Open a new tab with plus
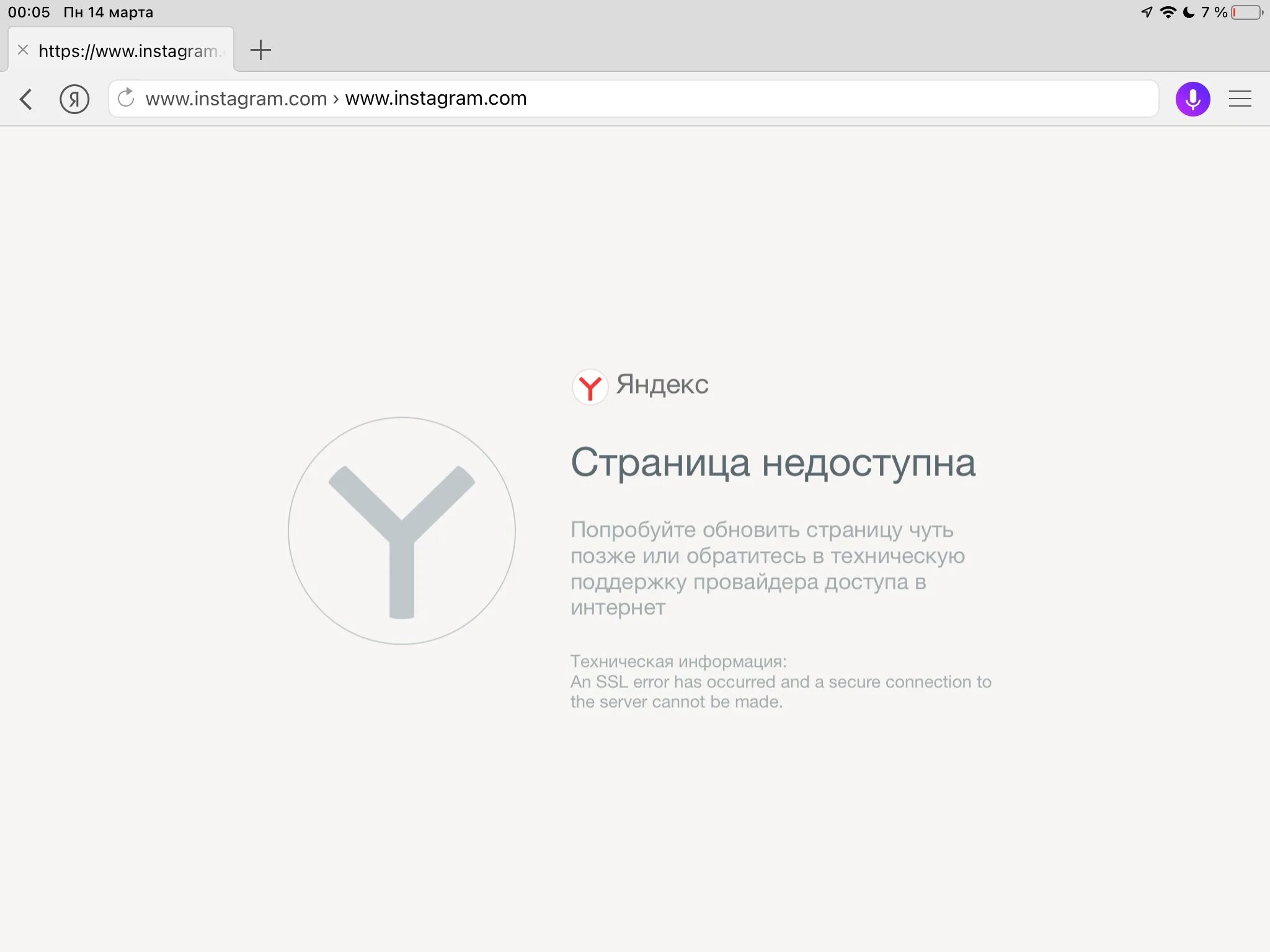1270x952 pixels. (260, 50)
